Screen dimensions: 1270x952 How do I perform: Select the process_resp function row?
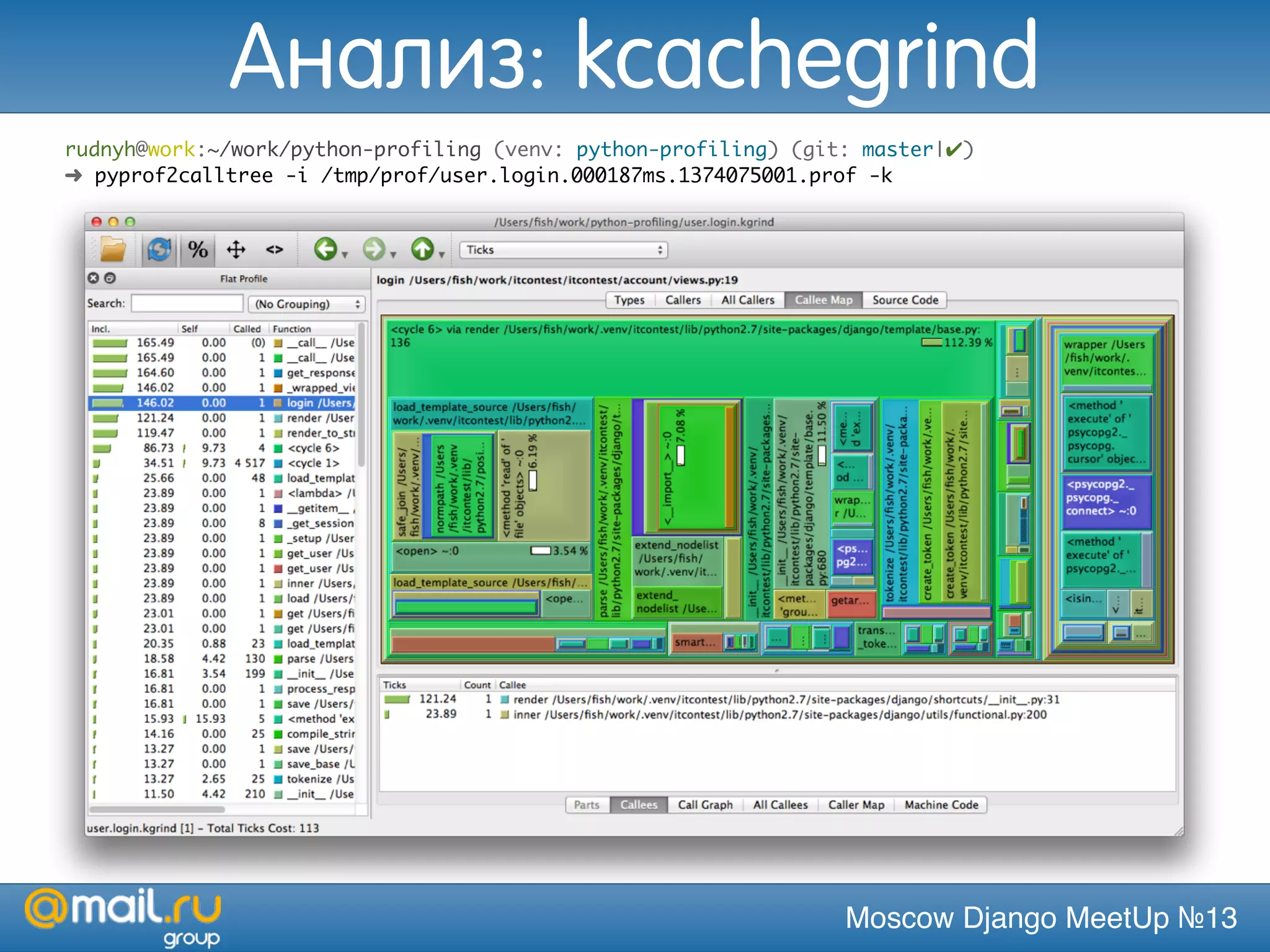tap(223, 689)
